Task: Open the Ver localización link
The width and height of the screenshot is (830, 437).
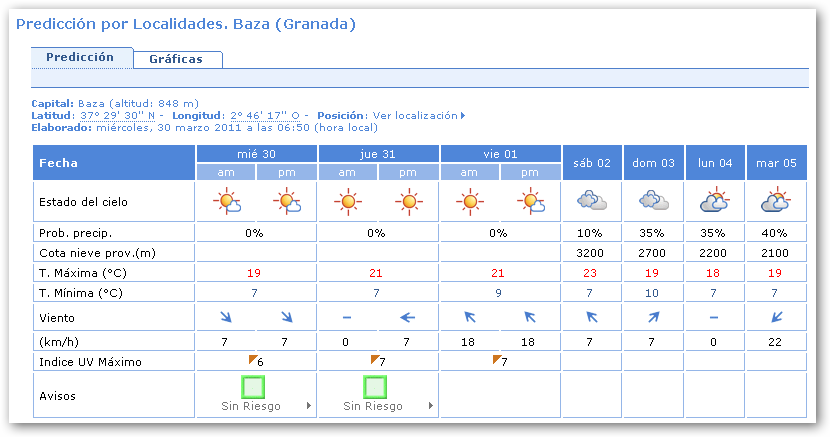Action: [418, 116]
